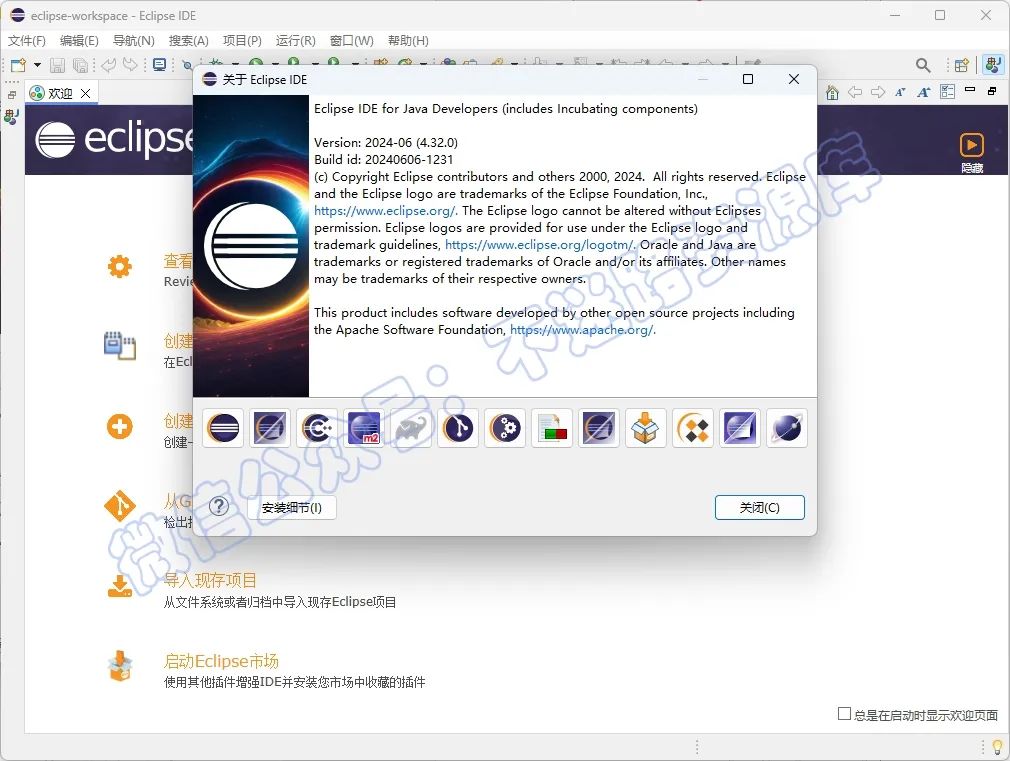Click the New toolbar icon
The image size is (1010, 761).
(x=19, y=65)
